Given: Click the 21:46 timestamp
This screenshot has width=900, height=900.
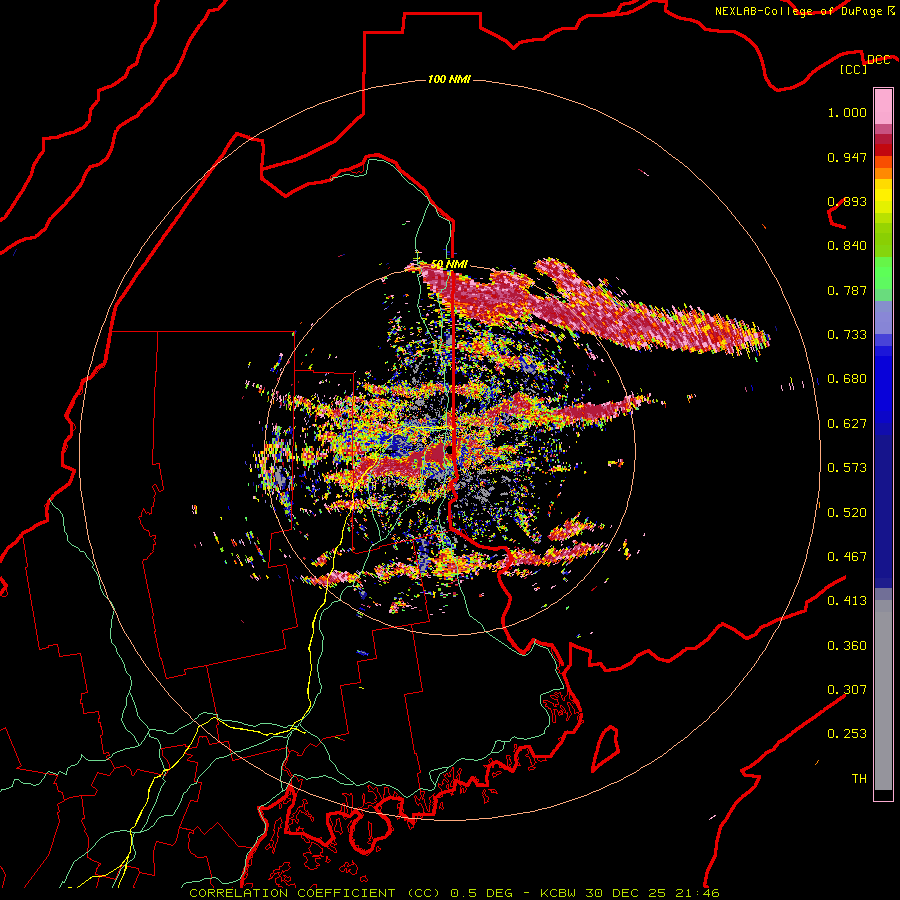Looking at the screenshot, I should pos(696,893).
